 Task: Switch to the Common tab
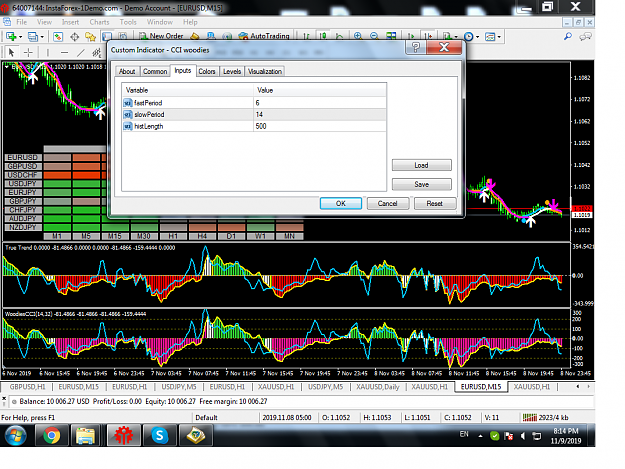click(155, 71)
